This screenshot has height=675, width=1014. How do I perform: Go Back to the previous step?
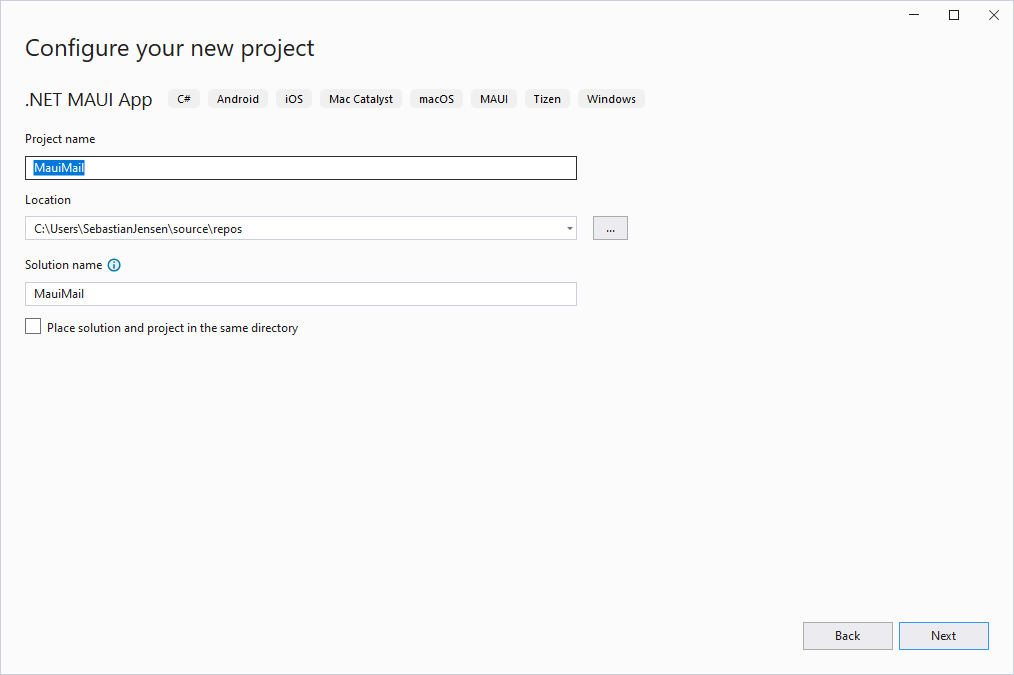tap(847, 636)
